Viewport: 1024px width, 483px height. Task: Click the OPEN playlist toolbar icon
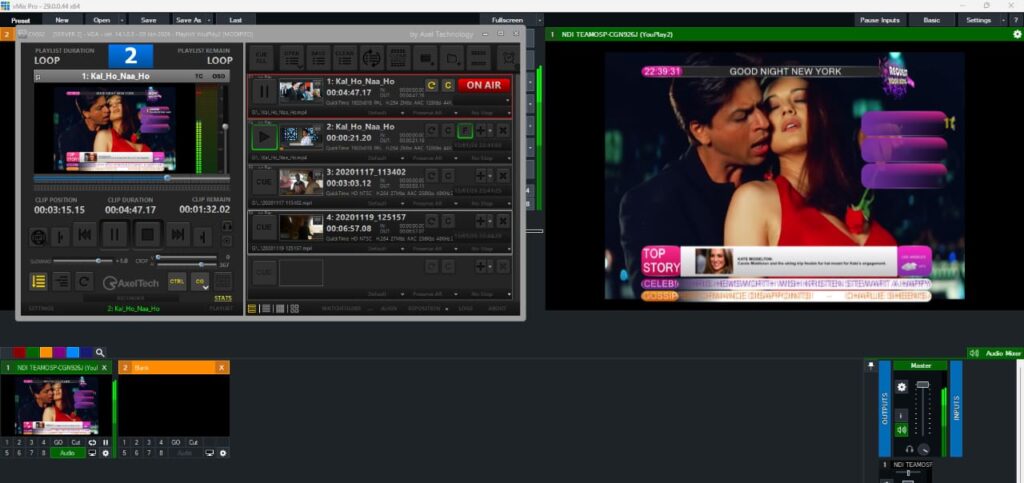pyautogui.click(x=292, y=57)
